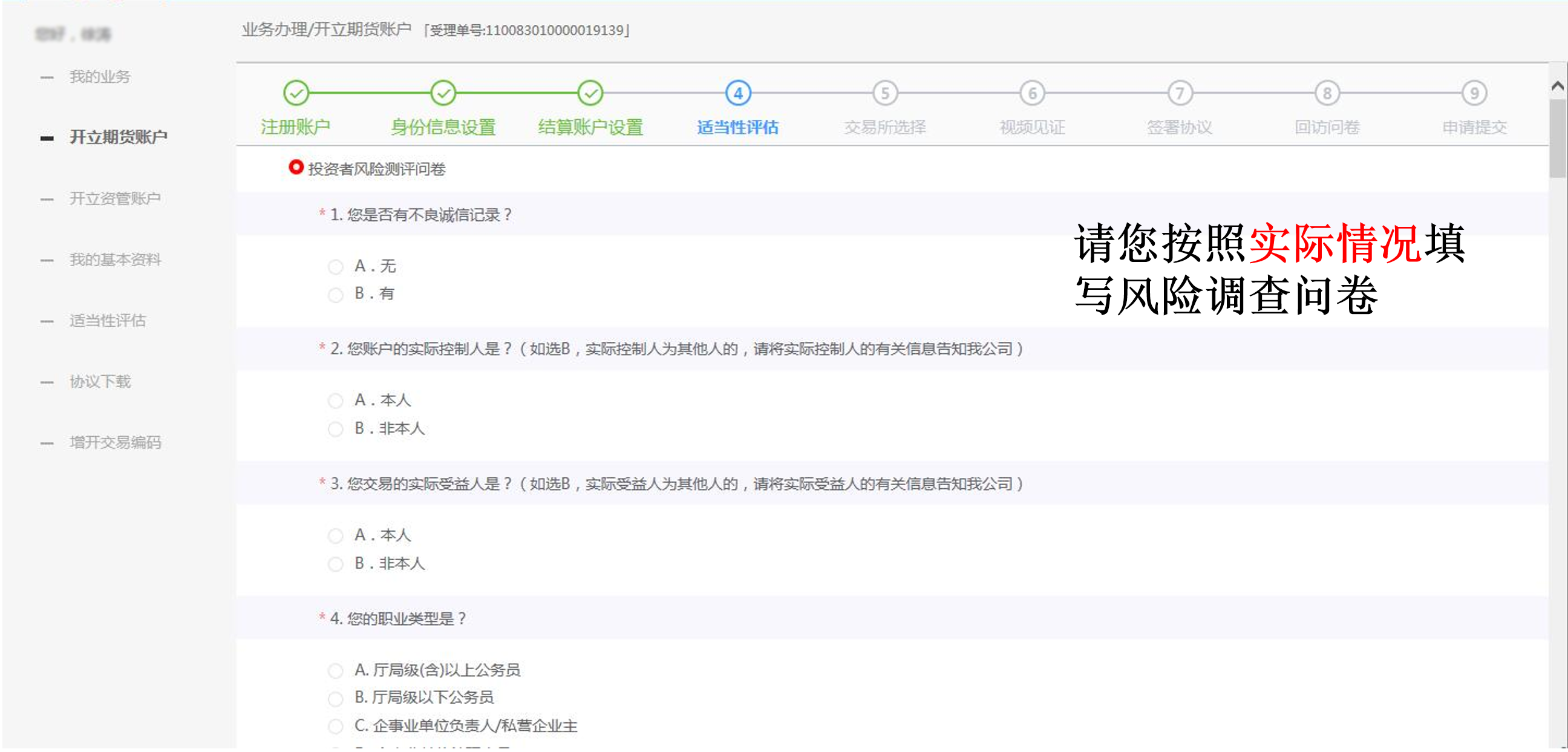This screenshot has width=1568, height=752.
Task: Select option A 无 for question 1
Action: click(335, 266)
